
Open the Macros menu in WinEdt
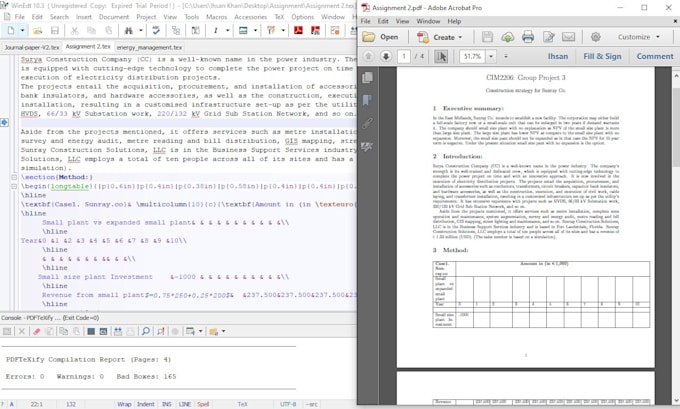[216, 17]
